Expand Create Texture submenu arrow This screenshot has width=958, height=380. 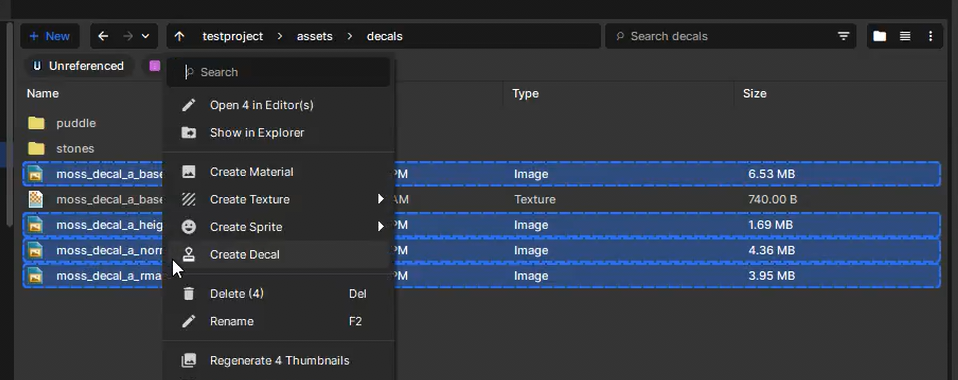click(x=380, y=199)
